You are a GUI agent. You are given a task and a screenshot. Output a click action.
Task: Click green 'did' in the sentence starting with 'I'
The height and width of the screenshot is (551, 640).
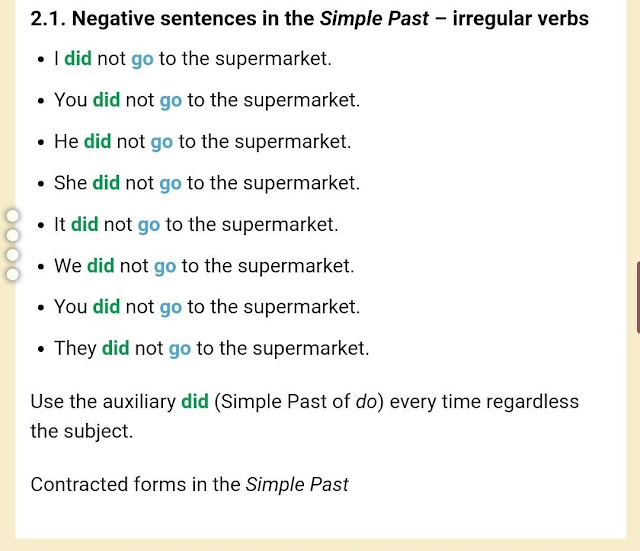point(78,59)
